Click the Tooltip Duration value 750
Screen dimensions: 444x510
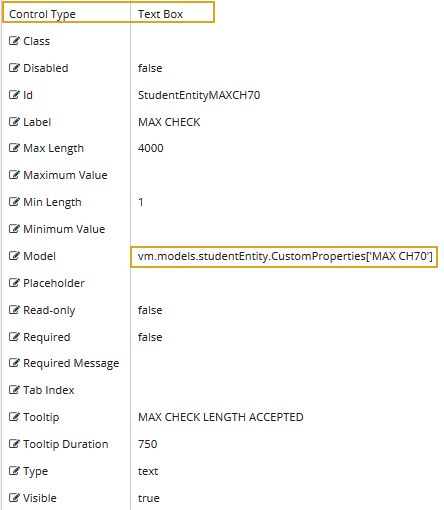[x=147, y=444]
